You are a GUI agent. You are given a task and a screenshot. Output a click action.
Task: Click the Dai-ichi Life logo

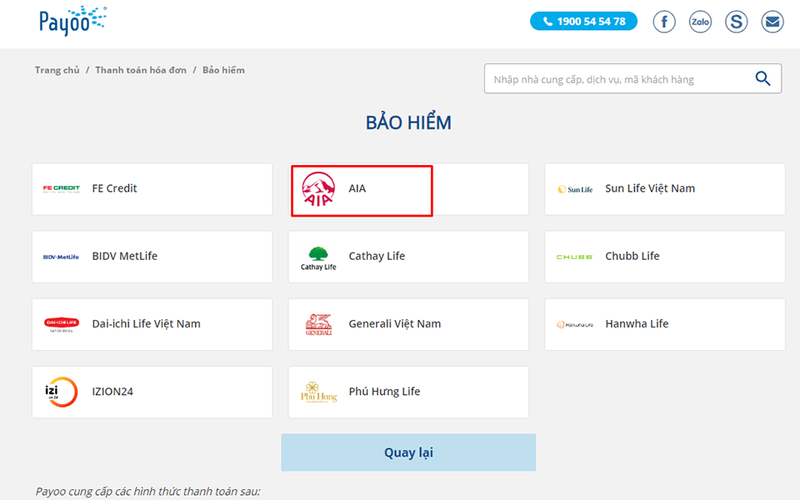62,324
